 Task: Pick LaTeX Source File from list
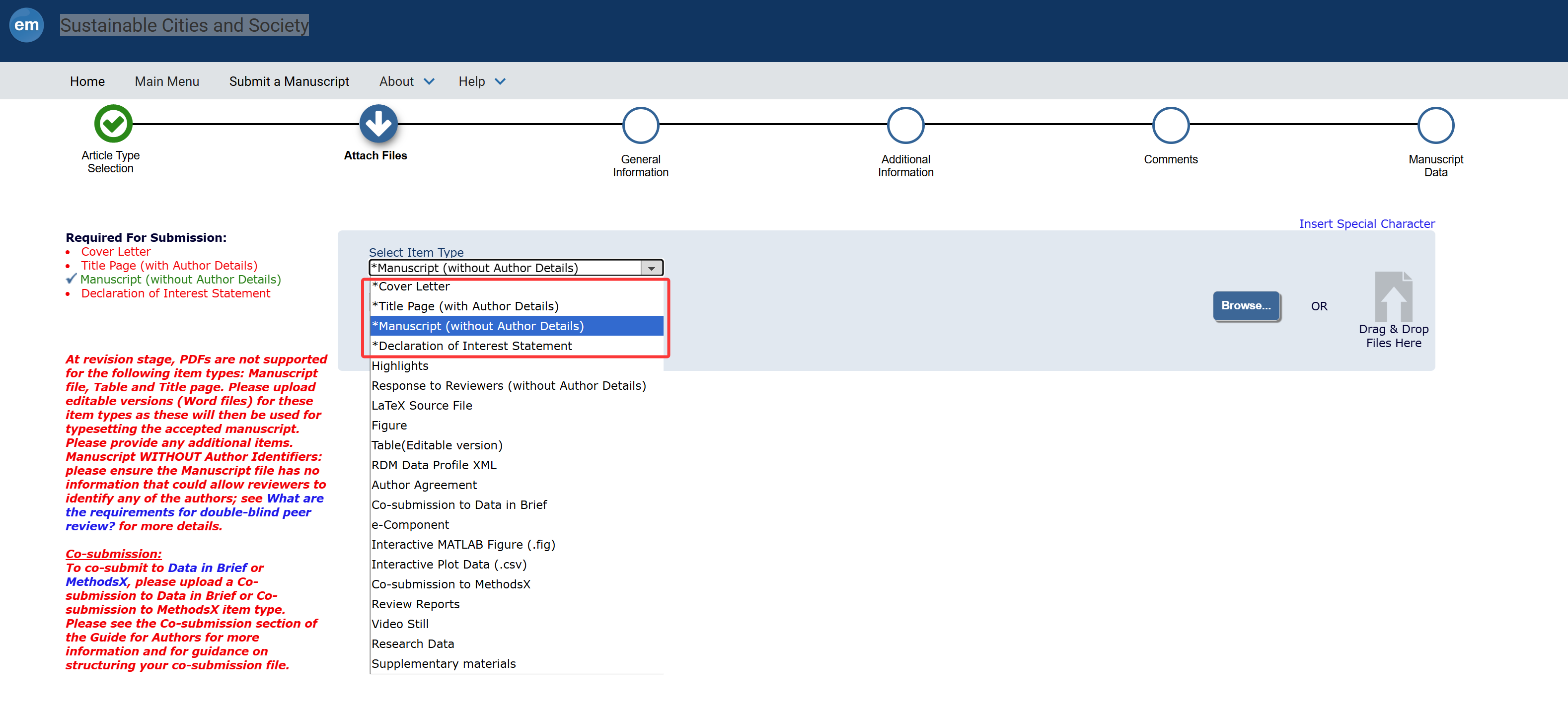tap(421, 406)
